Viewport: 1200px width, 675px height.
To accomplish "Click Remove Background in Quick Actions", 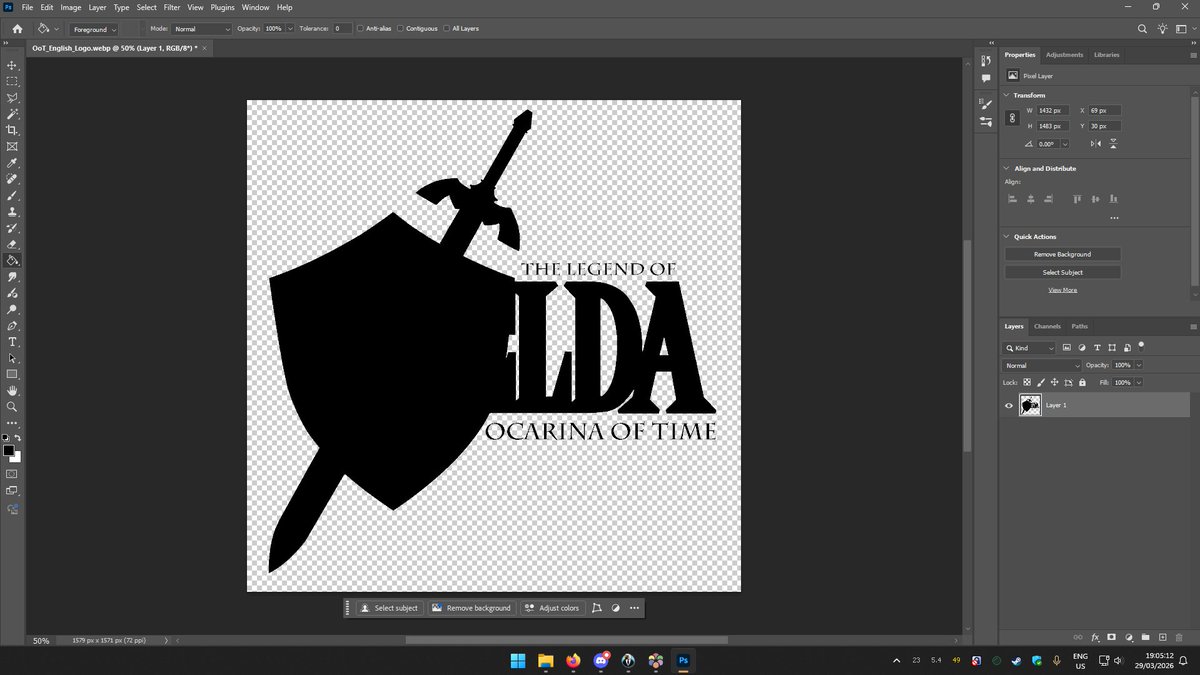I will tap(1062, 254).
